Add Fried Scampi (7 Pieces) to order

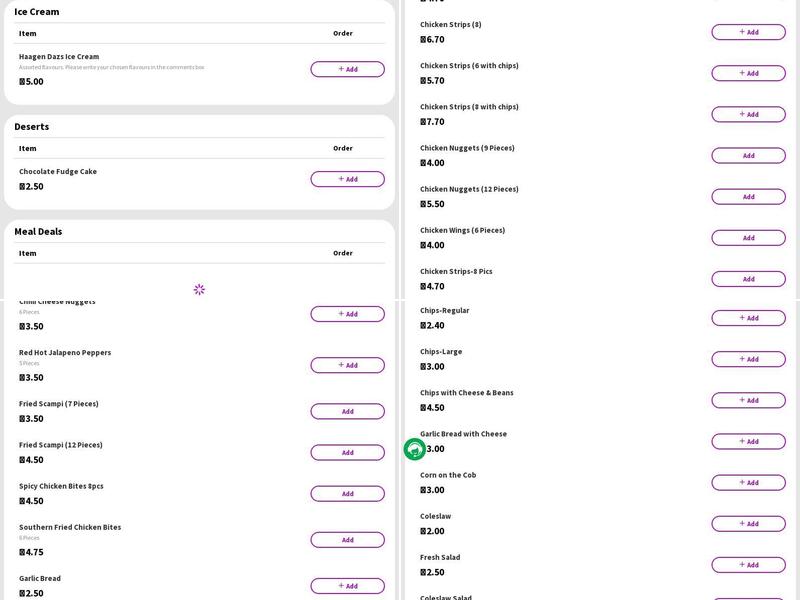click(347, 411)
